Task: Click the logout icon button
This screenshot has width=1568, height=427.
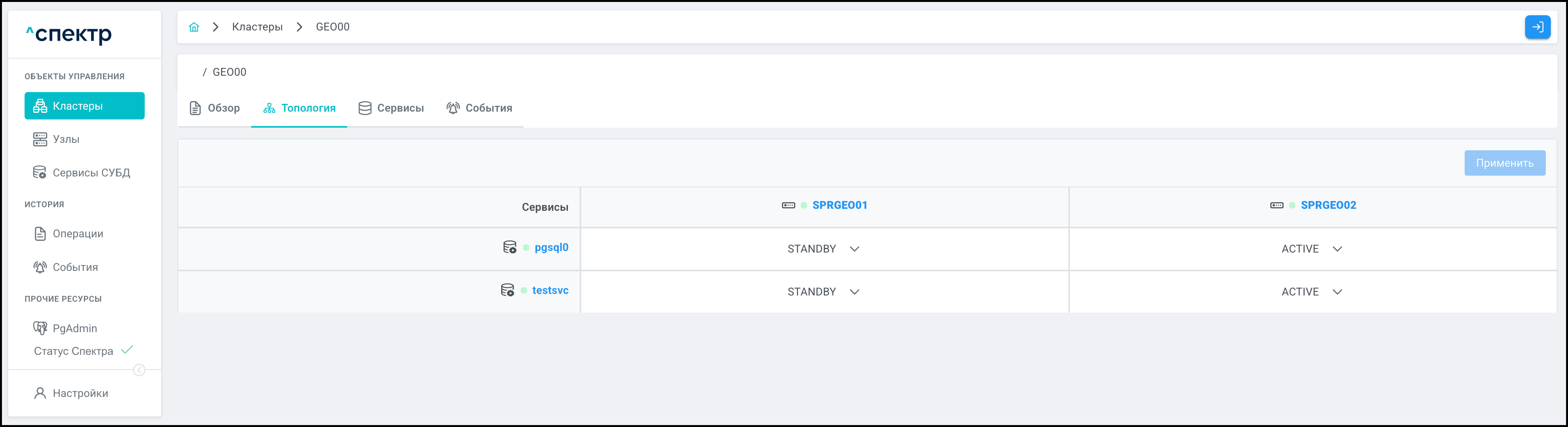Action: [x=1537, y=27]
